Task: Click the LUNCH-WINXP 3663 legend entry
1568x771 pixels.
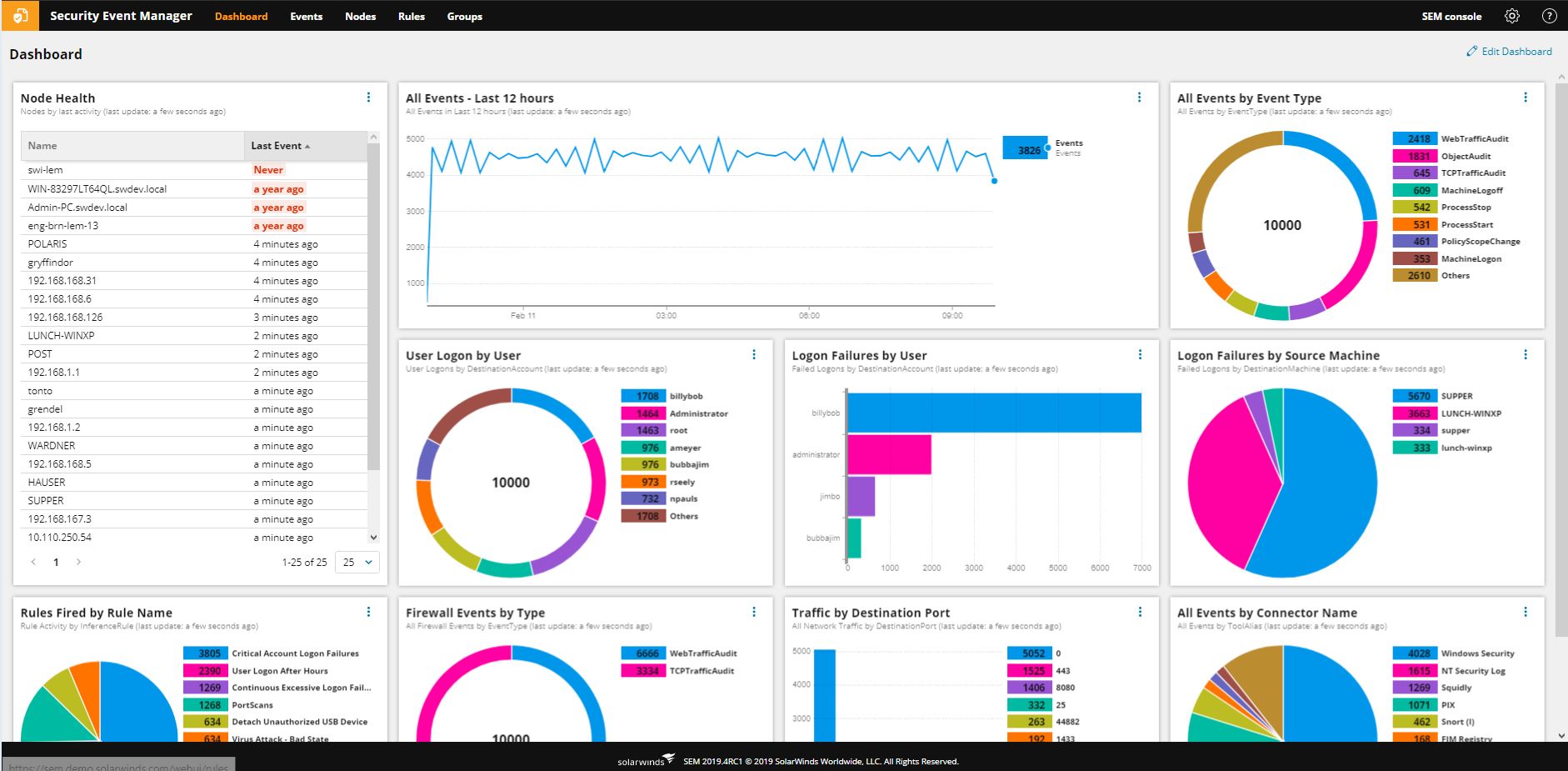Action: point(1447,413)
